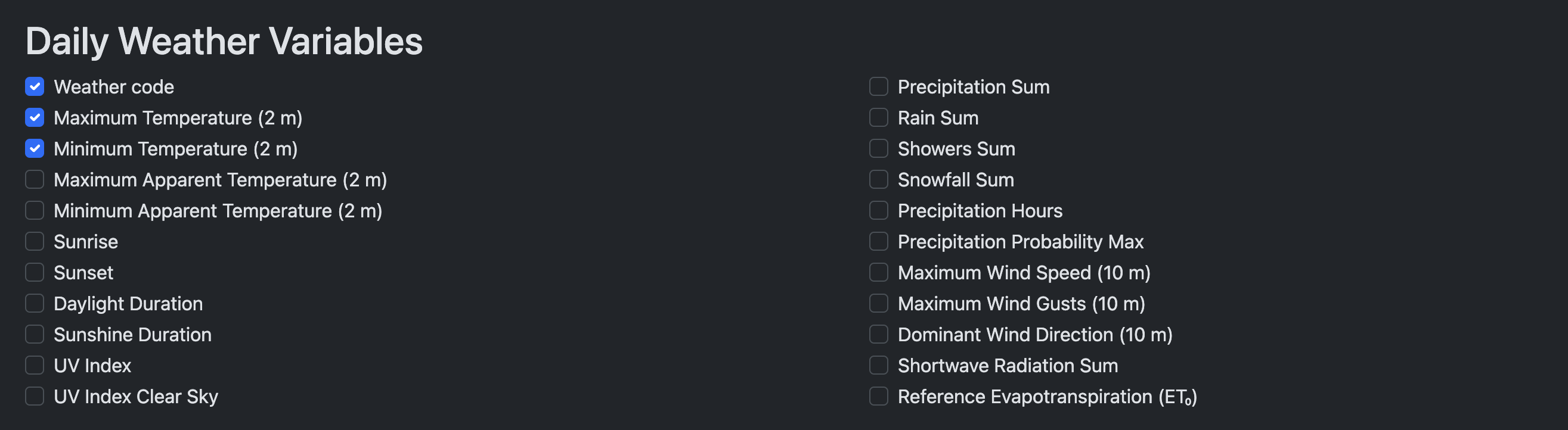Tick the Sunrise checkbox
Viewport: 1568px width, 430px height.
(x=35, y=241)
